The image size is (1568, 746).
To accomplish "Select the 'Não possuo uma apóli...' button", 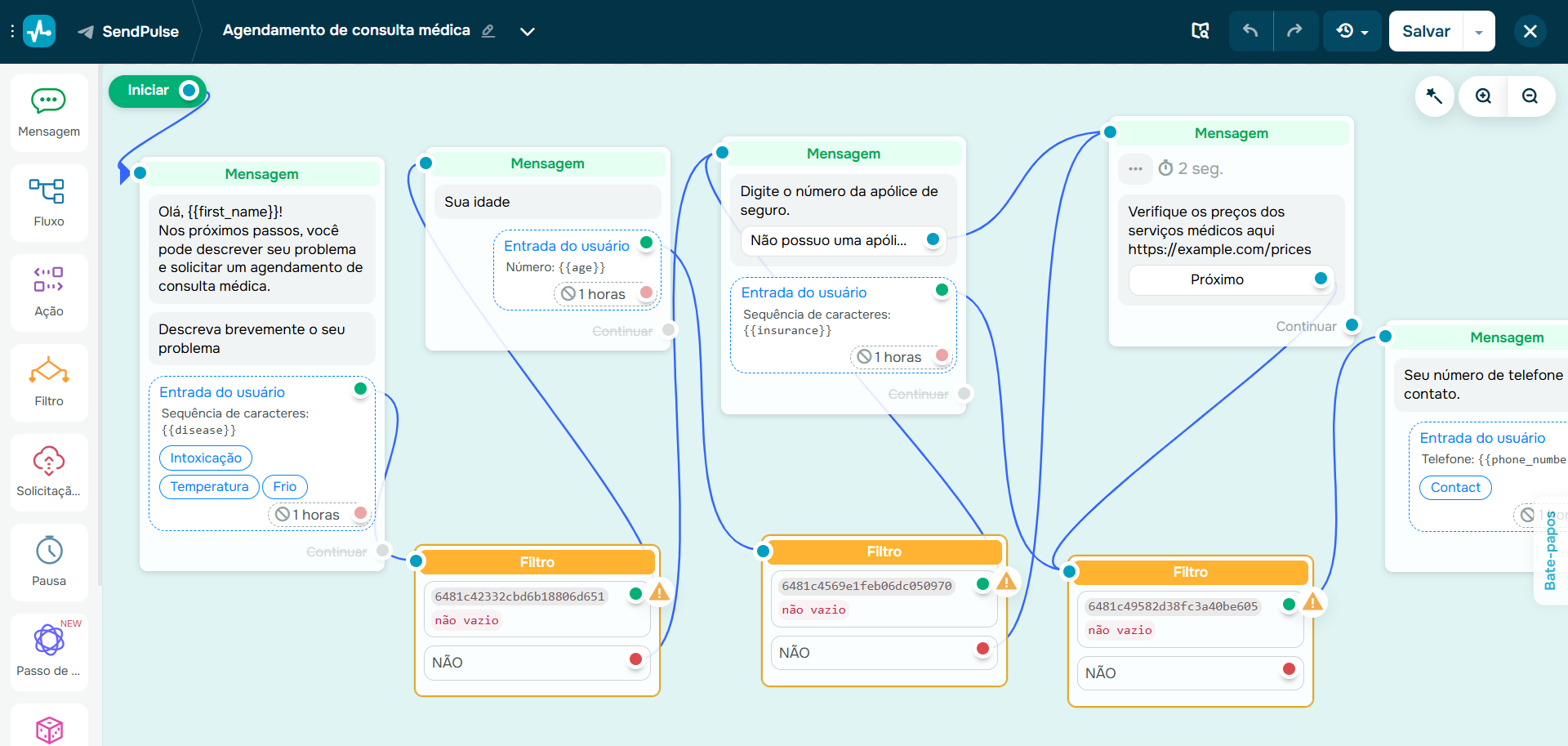I will 843,240.
